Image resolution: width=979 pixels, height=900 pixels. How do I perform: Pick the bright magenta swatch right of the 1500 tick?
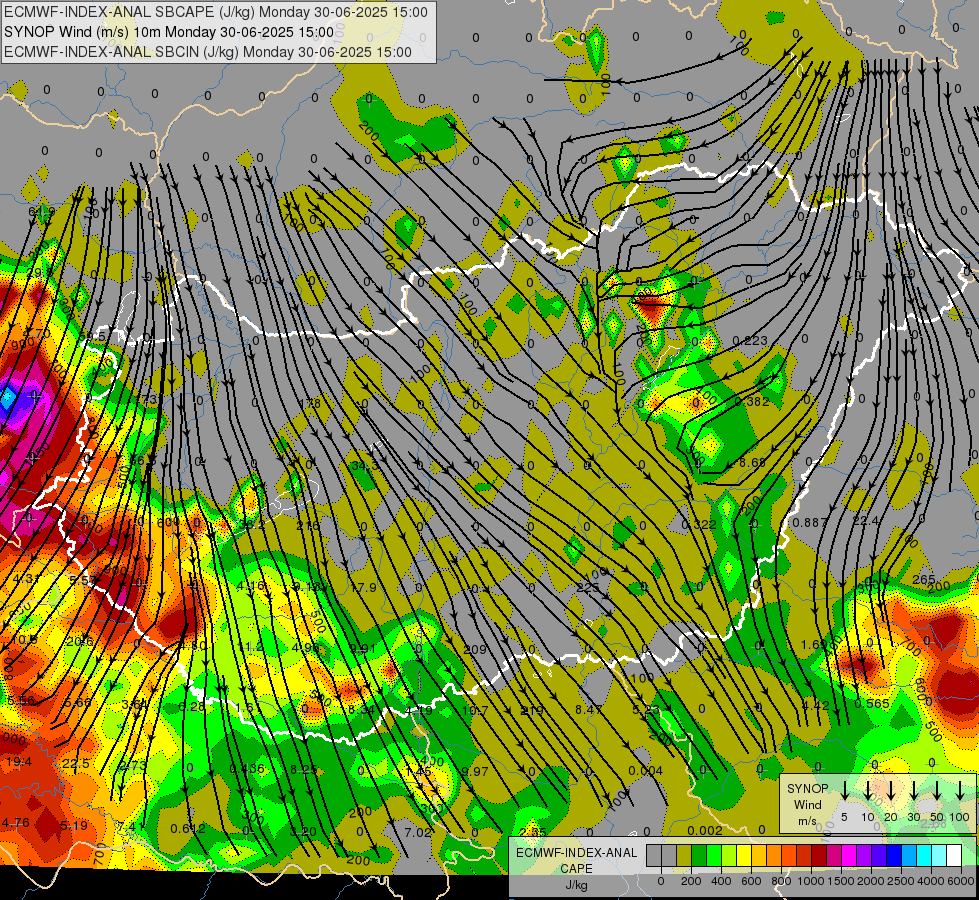coord(849,855)
